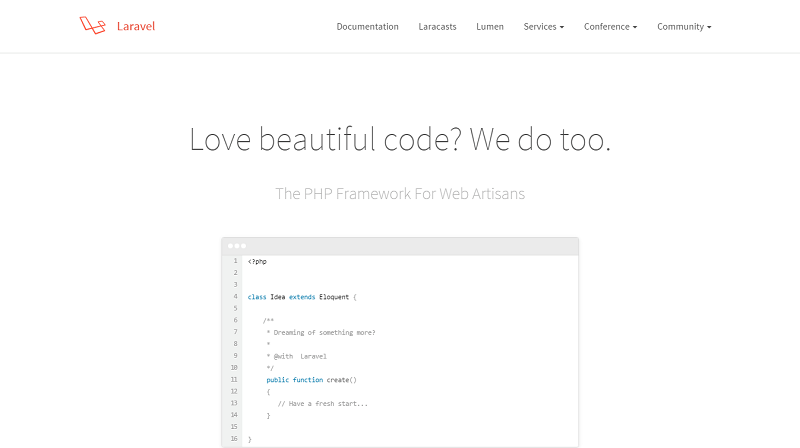Viewport: 800px width, 448px height.
Task: Click line number 11 in code gutter
Action: coord(234,380)
